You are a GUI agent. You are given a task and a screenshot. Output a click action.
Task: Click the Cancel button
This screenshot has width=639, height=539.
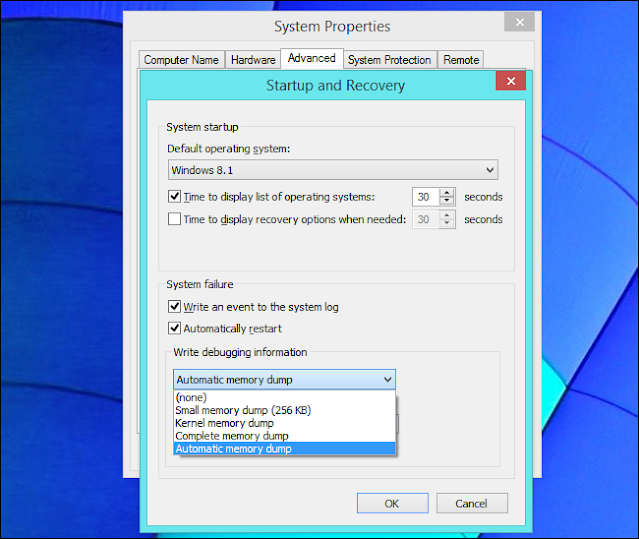pyautogui.click(x=472, y=504)
